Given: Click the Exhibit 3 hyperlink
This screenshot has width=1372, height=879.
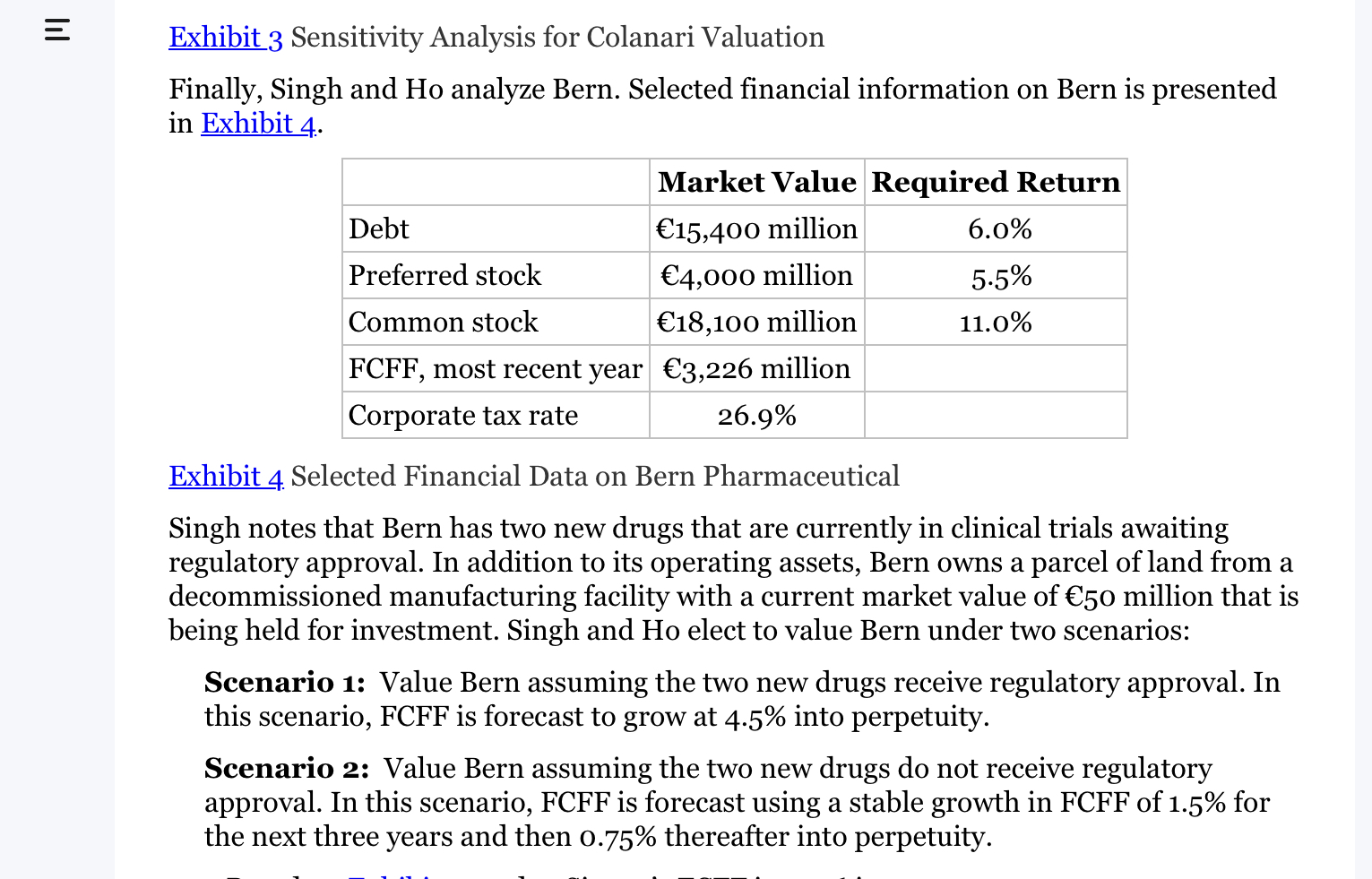Looking at the screenshot, I should [x=225, y=38].
